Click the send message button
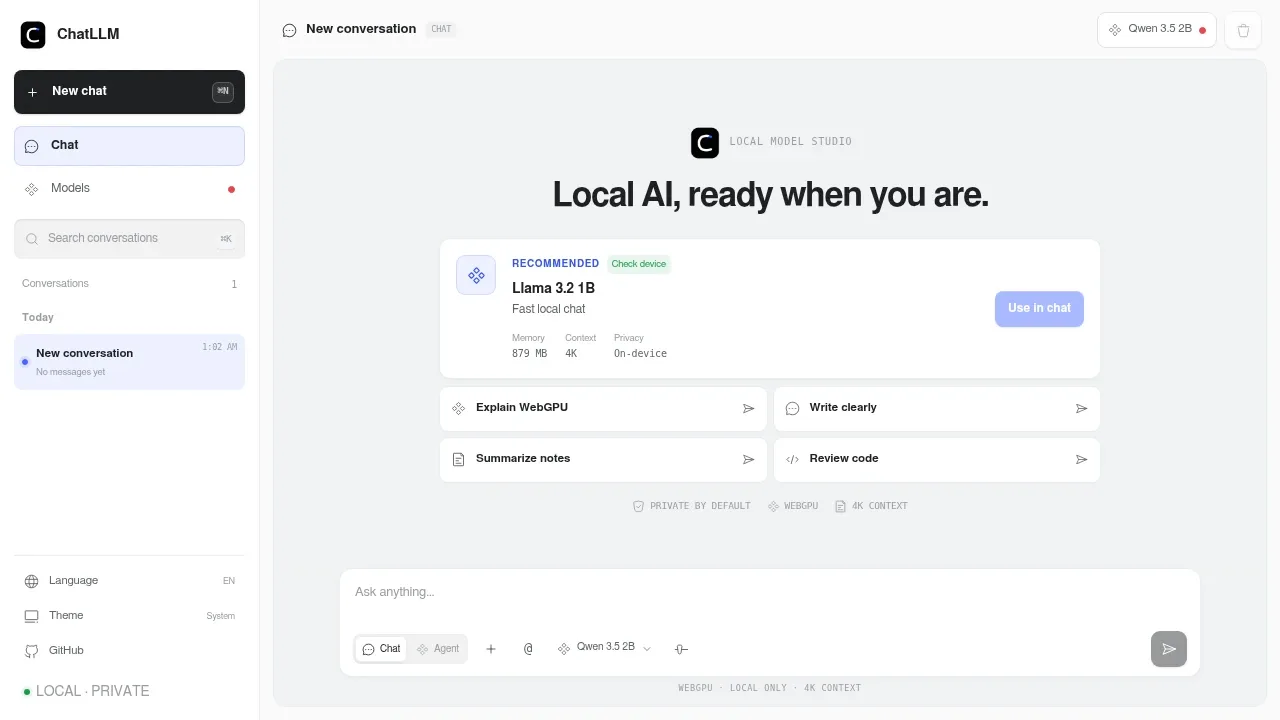This screenshot has width=1280, height=720. point(1169,649)
